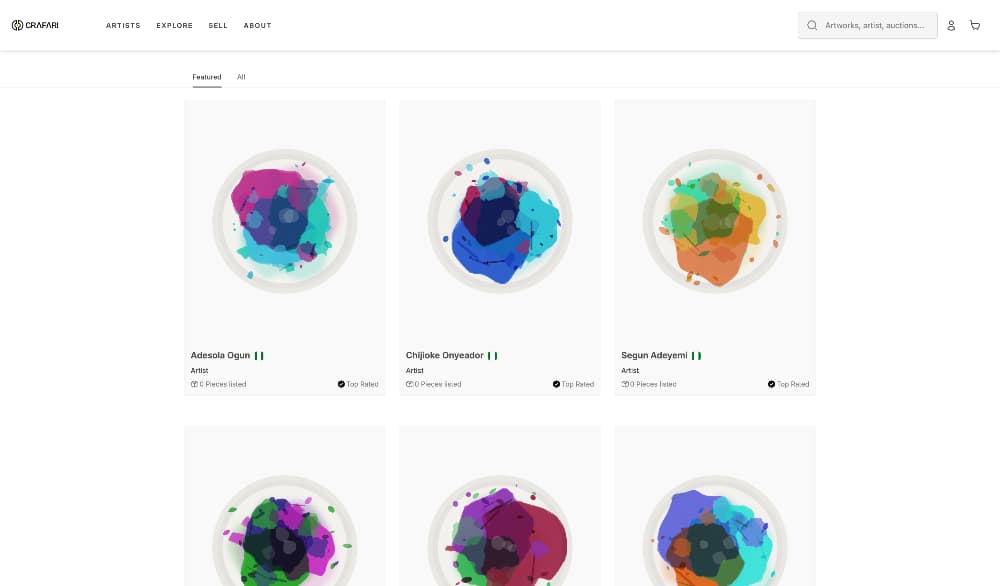Click Nigerian flag beside Adesola Ogun
The image size is (1000, 586).
(259, 356)
